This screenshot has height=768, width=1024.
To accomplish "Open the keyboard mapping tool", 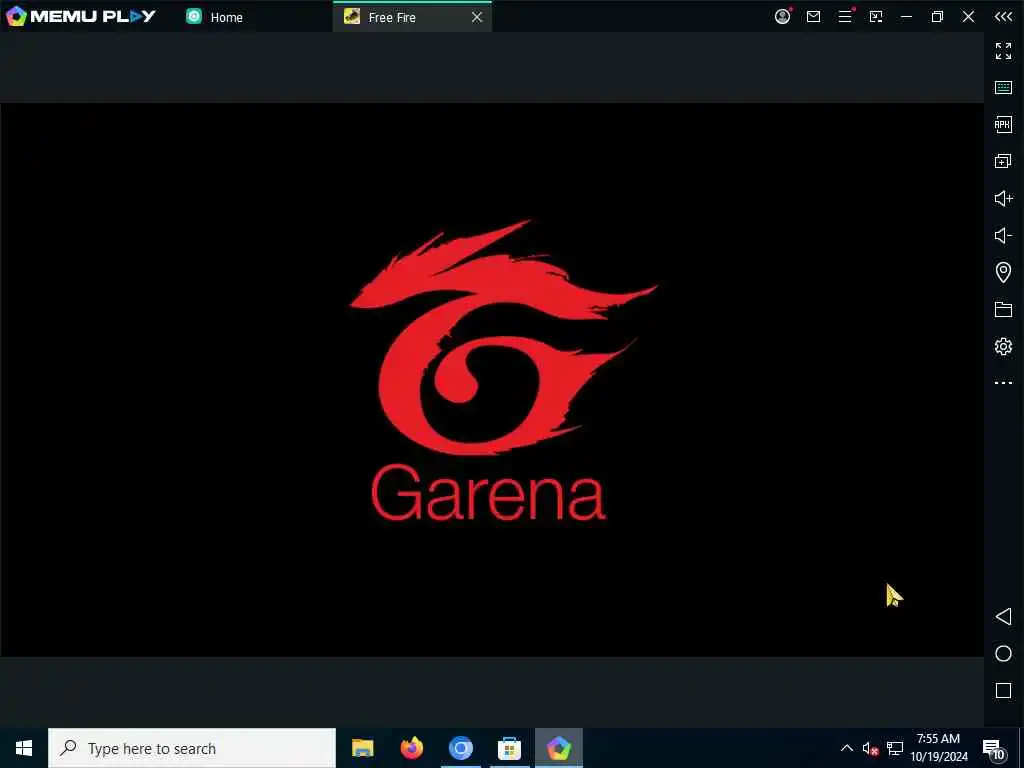I will (1003, 88).
